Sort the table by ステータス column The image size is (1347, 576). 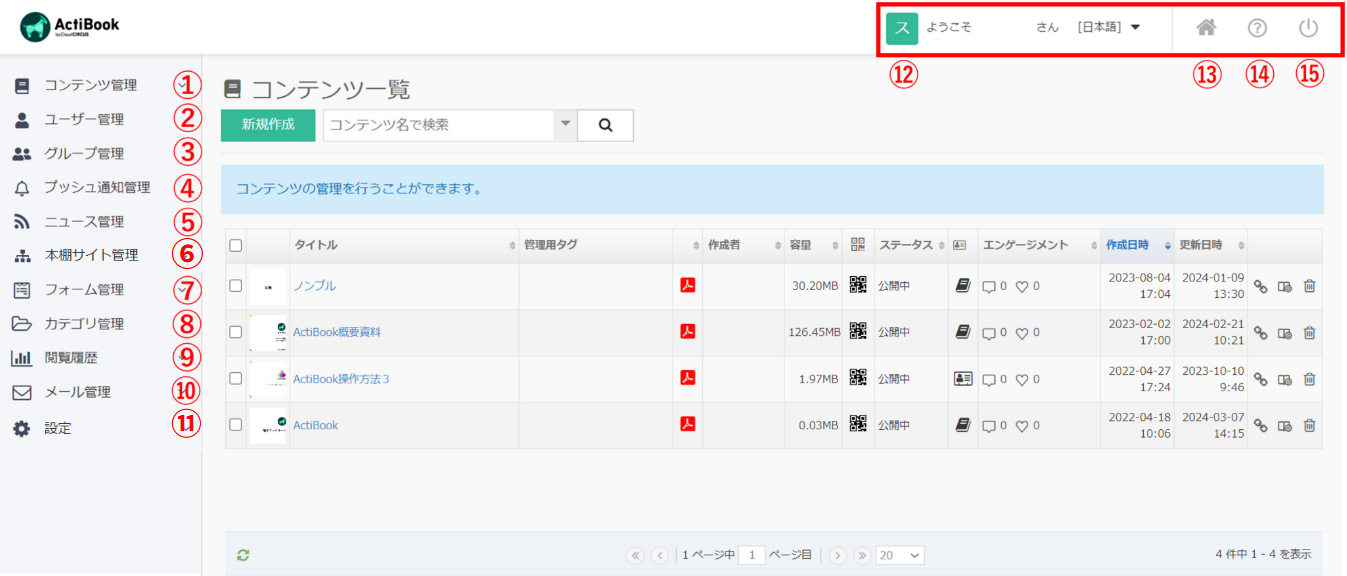tap(911, 245)
